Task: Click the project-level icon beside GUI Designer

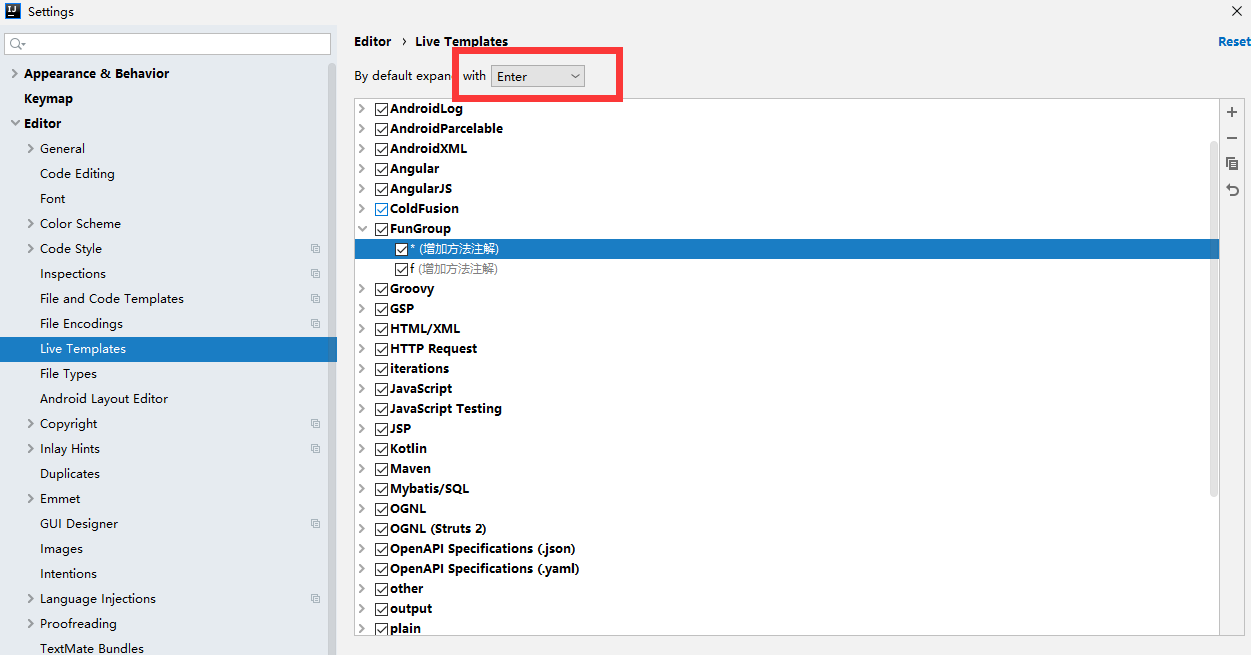Action: click(x=315, y=524)
